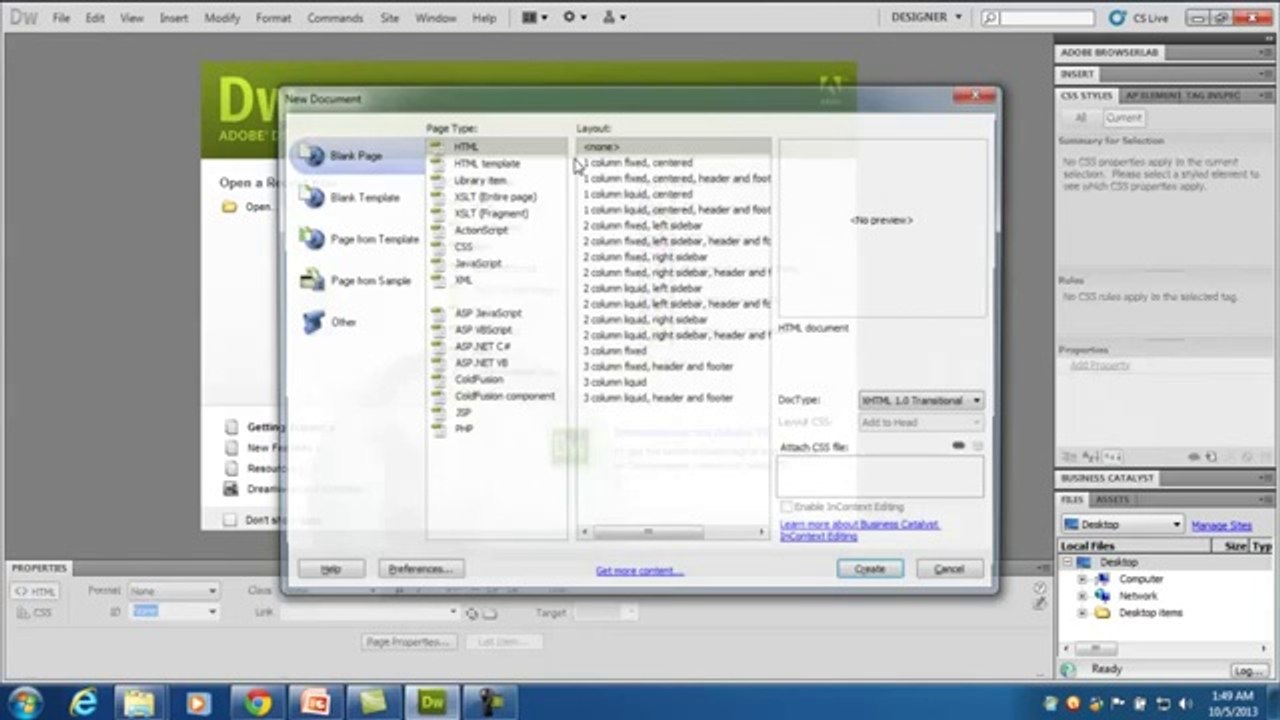The height and width of the screenshot is (720, 1280).
Task: Show Current selection mode in CSS Styles
Action: pyautogui.click(x=1123, y=117)
